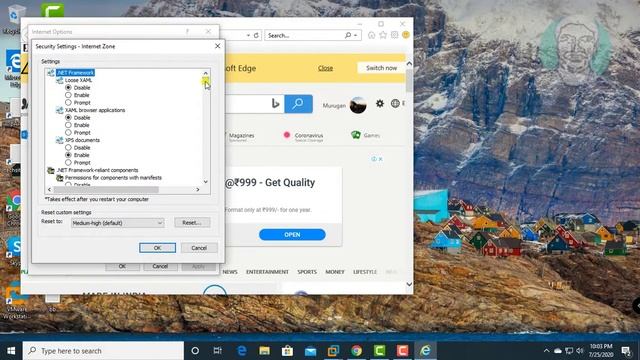Show hidden tray icons chevron
Image resolution: width=640 pixels, height=360 pixels.
[x=546, y=351]
